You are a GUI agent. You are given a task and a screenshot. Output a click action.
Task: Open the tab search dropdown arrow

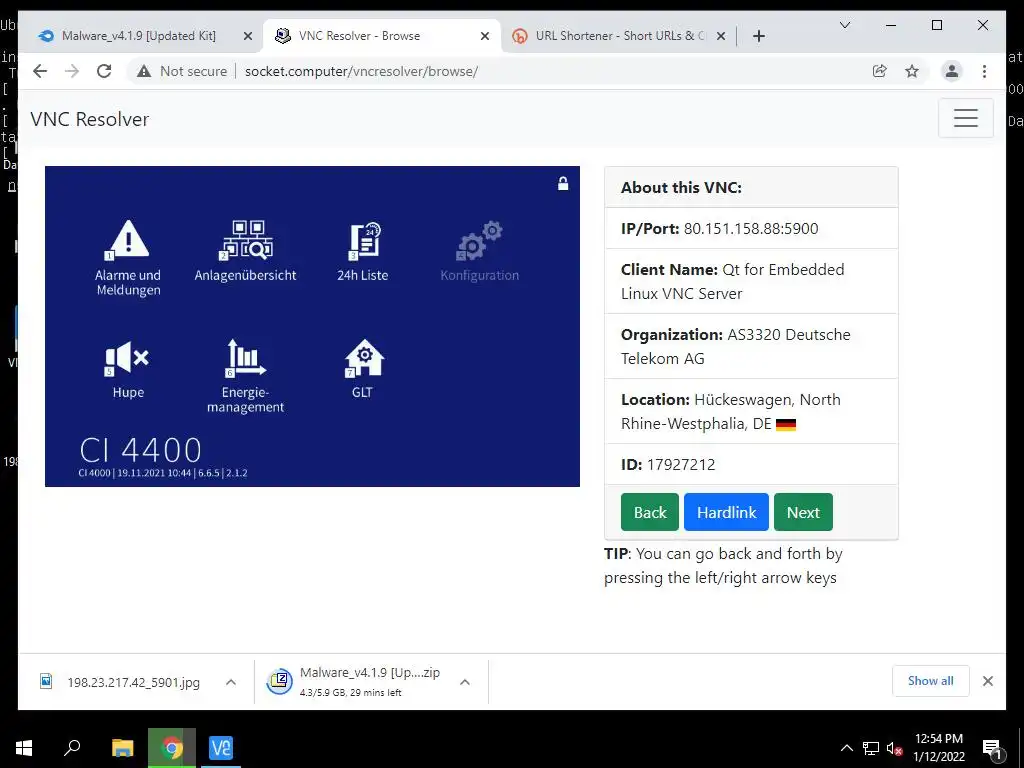coord(844,25)
